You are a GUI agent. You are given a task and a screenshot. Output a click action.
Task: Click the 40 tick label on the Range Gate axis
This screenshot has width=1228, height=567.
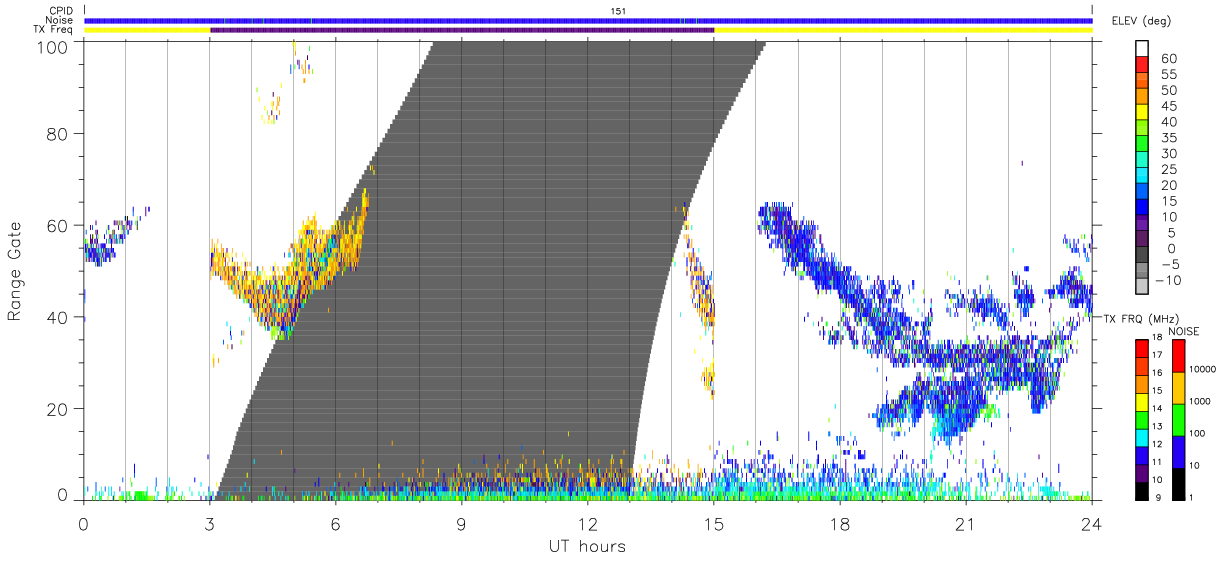coord(57,317)
